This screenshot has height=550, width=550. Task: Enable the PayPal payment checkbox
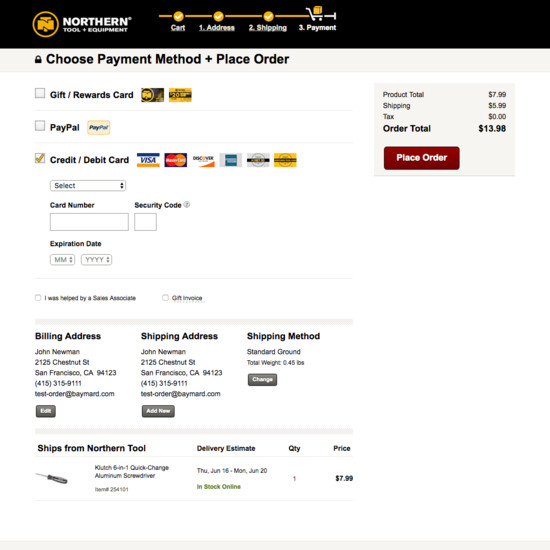(40, 126)
